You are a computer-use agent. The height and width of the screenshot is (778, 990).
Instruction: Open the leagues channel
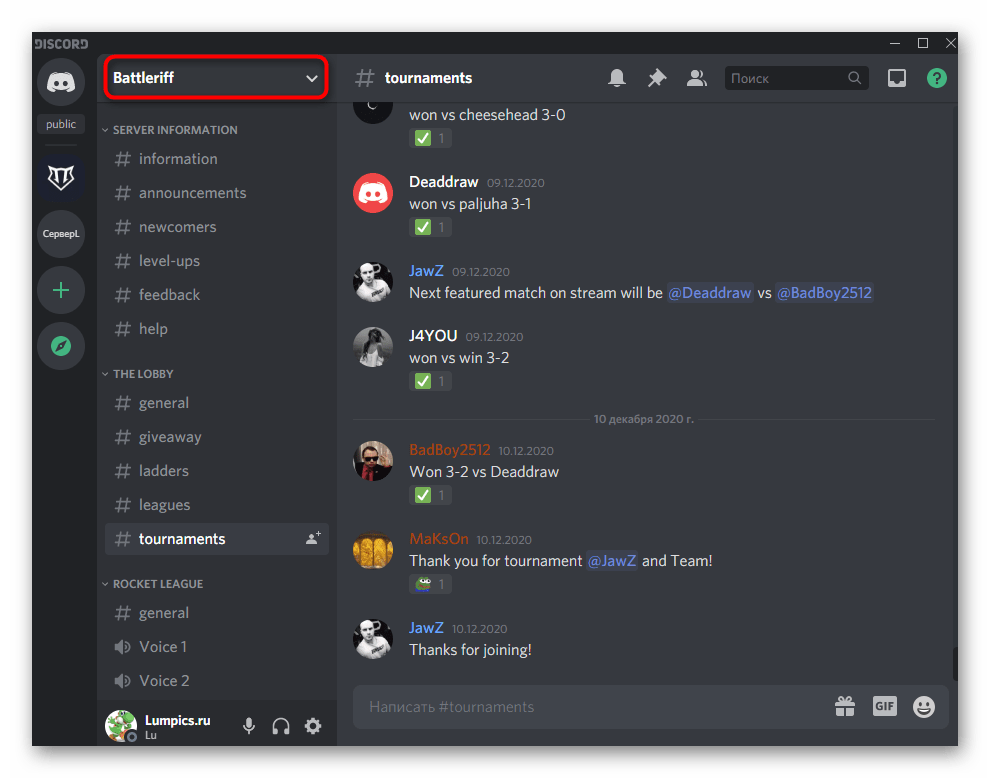tap(217, 505)
